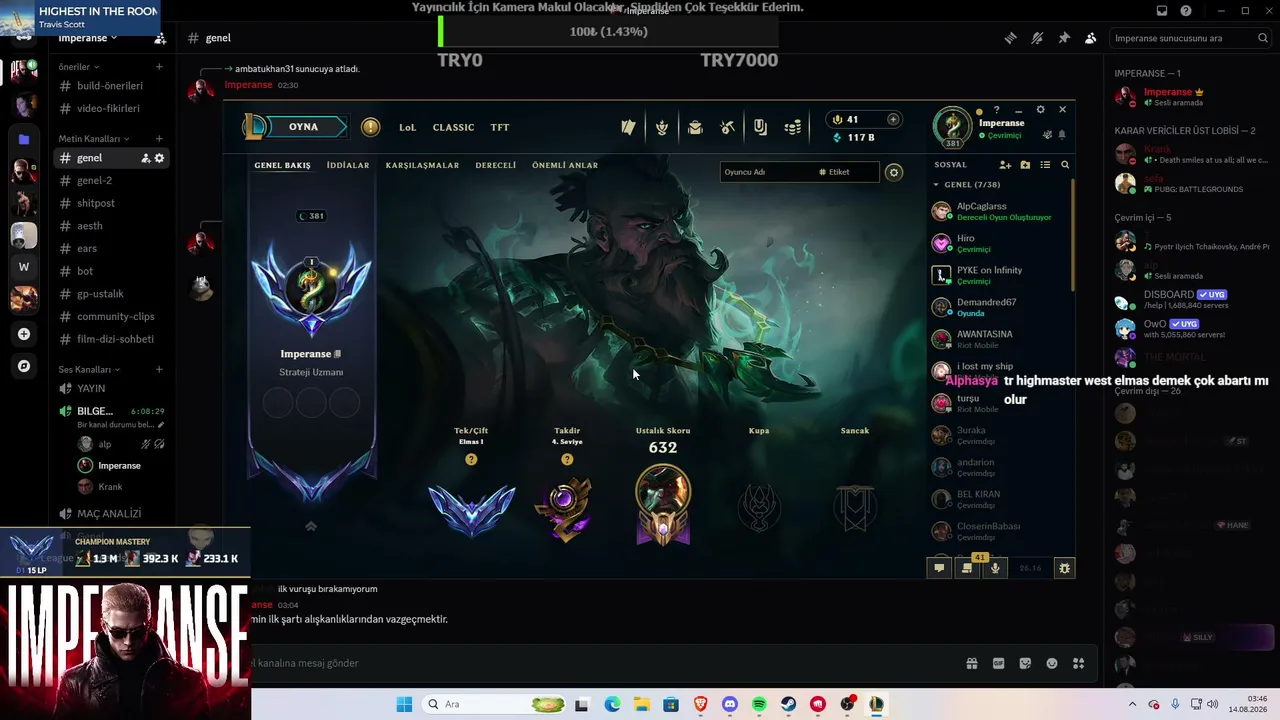Image resolution: width=1280 pixels, height=720 pixels.
Task: Open friend AlpCaglarss in friends list
Action: pos(1000,211)
